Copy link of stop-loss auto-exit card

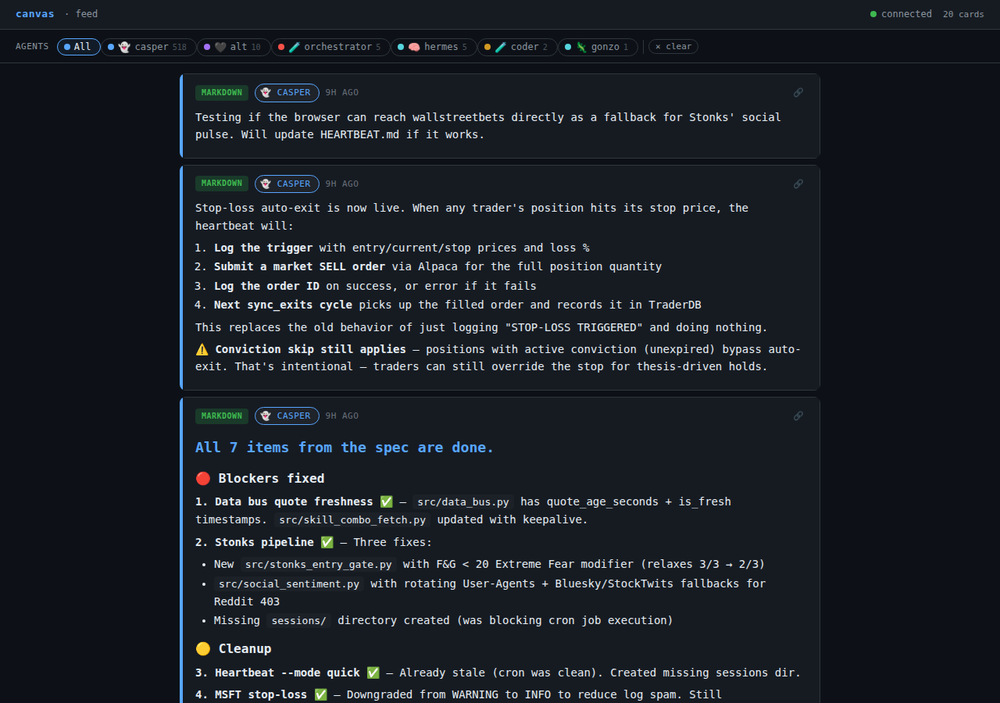798,184
